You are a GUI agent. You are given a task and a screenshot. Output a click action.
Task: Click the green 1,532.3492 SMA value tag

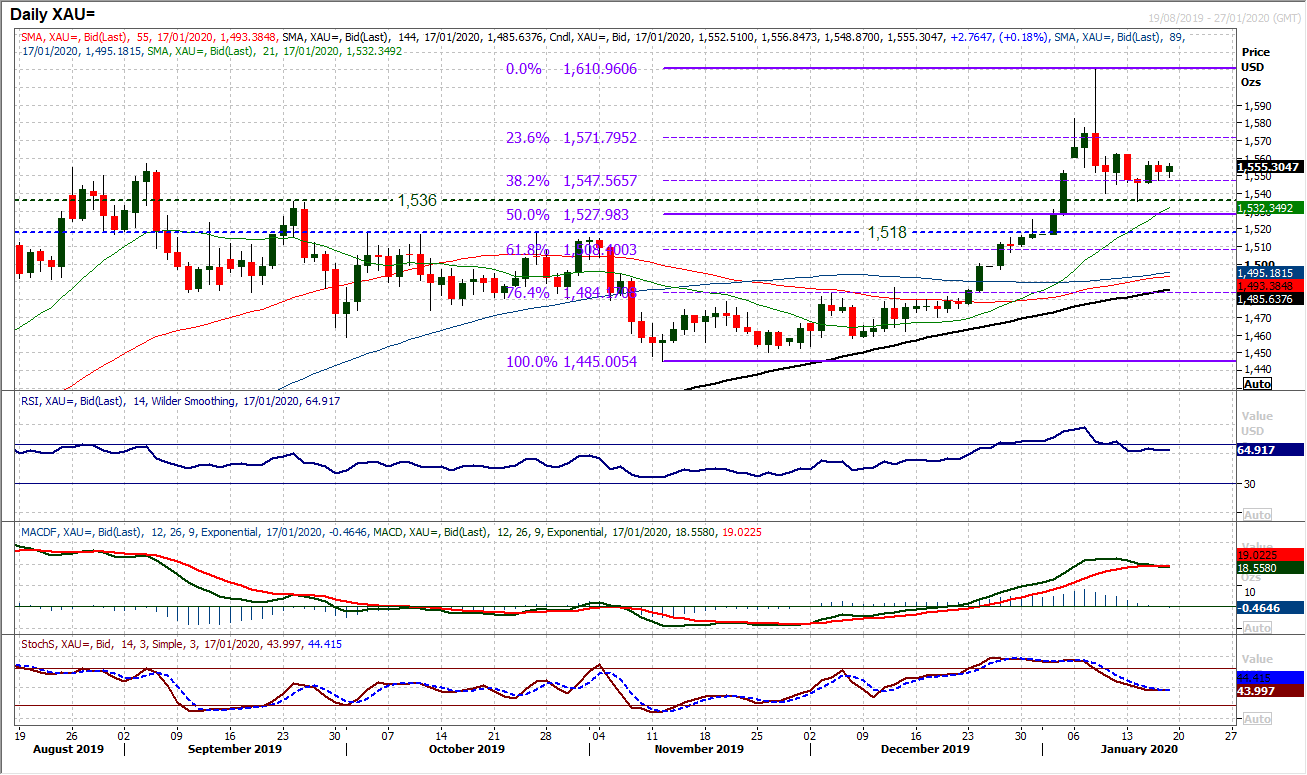pyautogui.click(x=1268, y=208)
